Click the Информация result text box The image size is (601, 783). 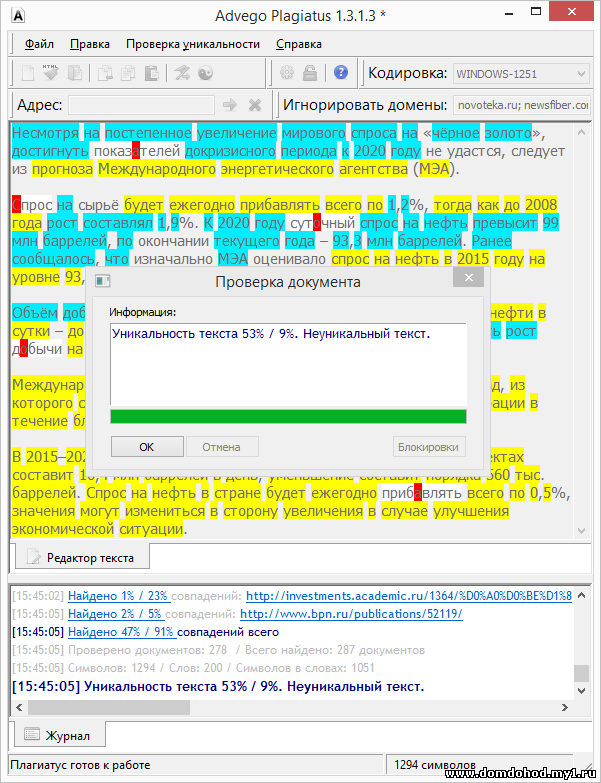click(x=289, y=364)
